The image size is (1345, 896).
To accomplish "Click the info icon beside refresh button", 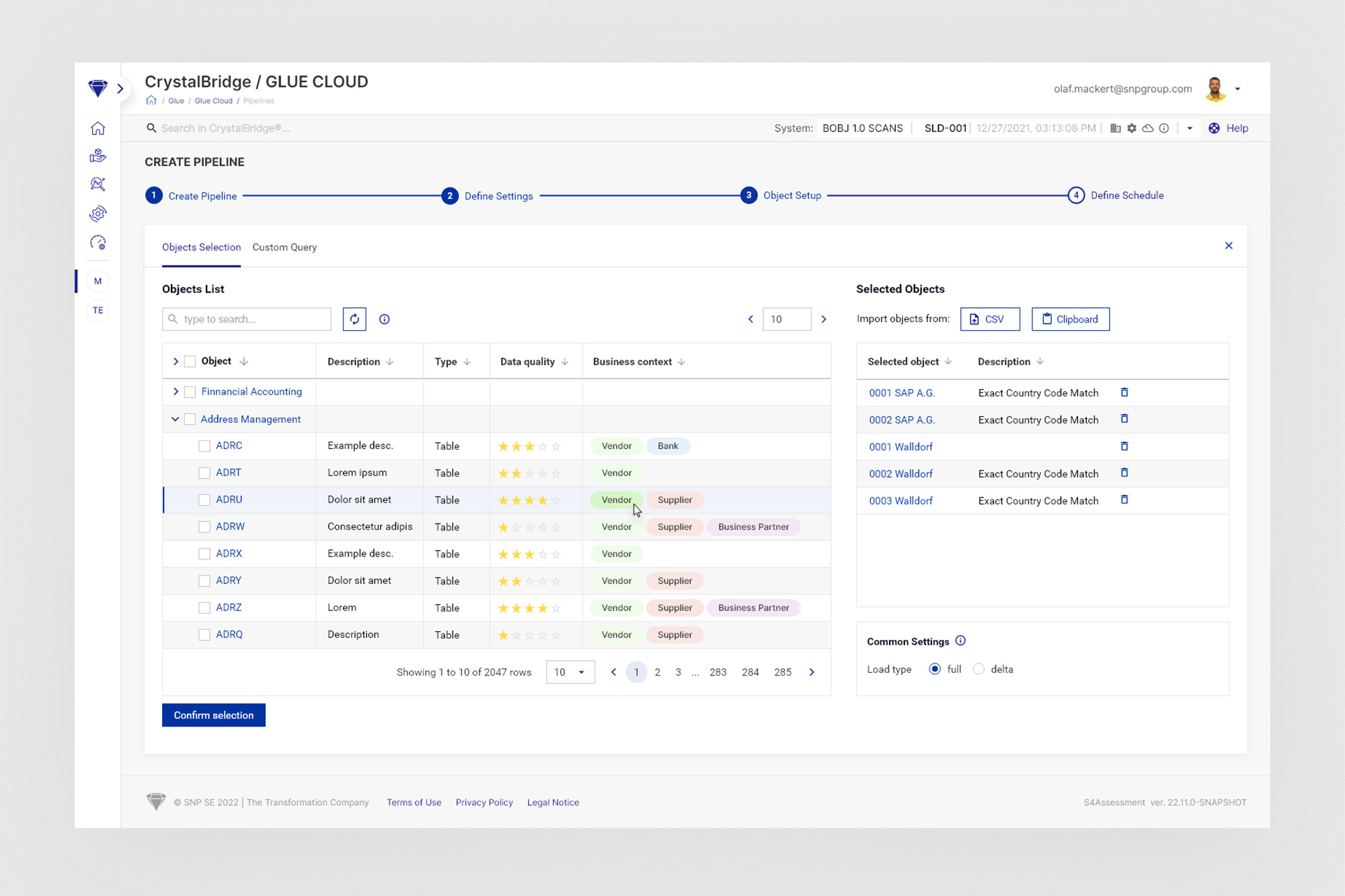I will click(385, 319).
